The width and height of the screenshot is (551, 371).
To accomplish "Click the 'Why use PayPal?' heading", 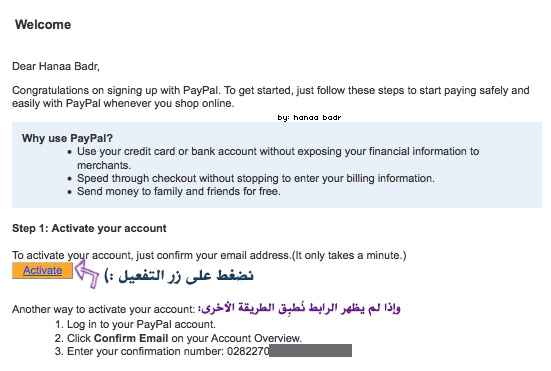I will tap(67, 138).
